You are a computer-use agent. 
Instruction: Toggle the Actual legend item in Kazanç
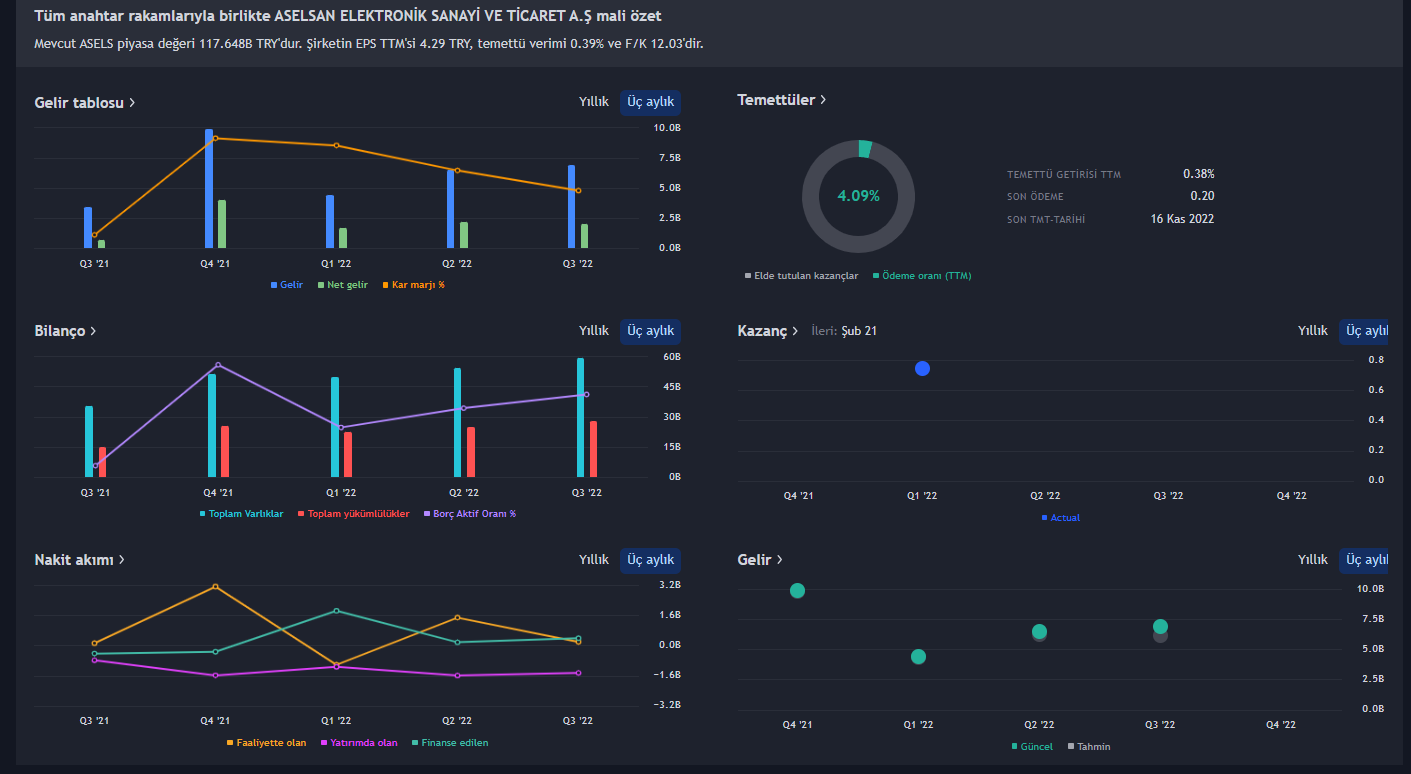point(1061,518)
